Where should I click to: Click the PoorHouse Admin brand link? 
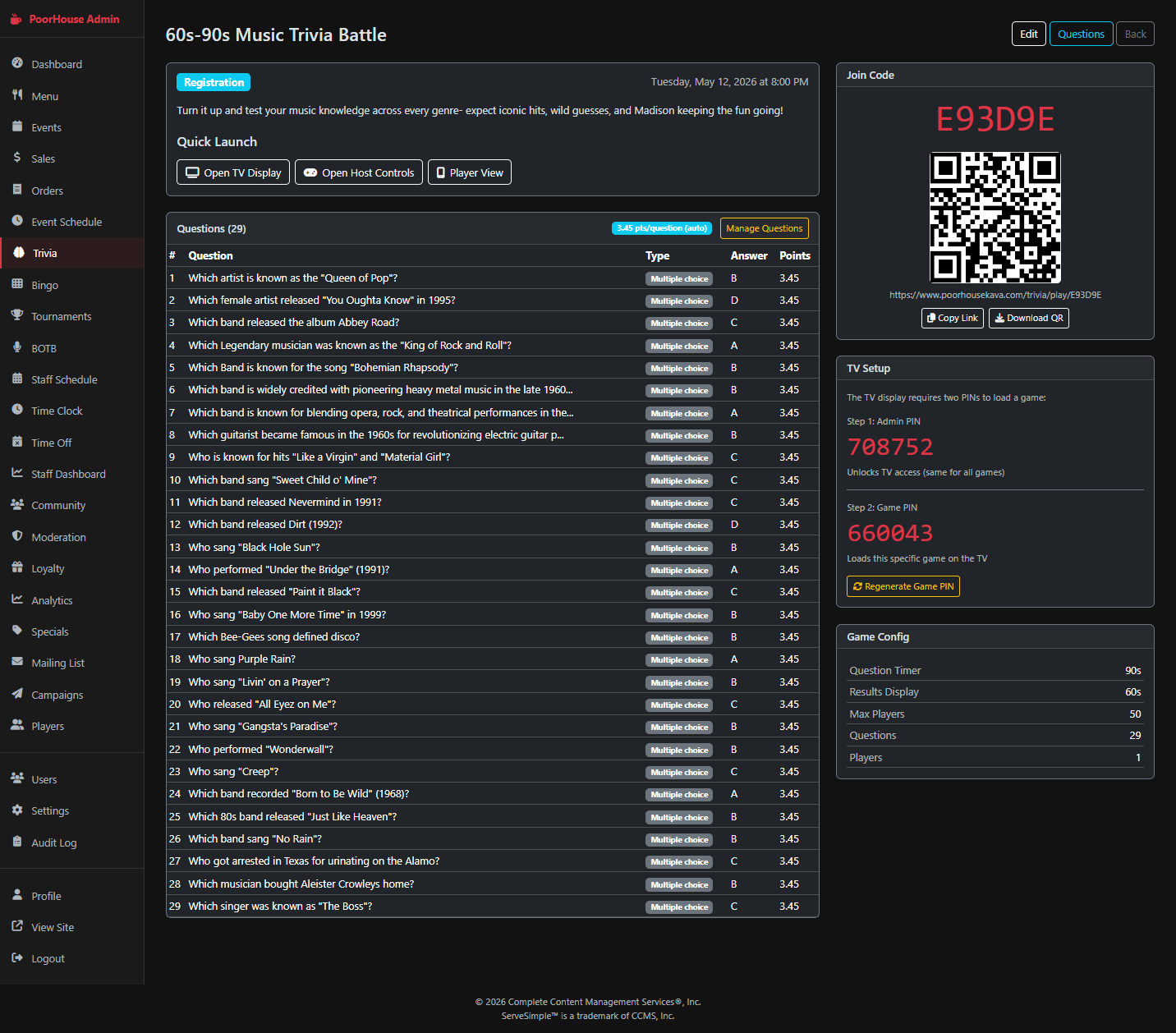tap(65, 19)
